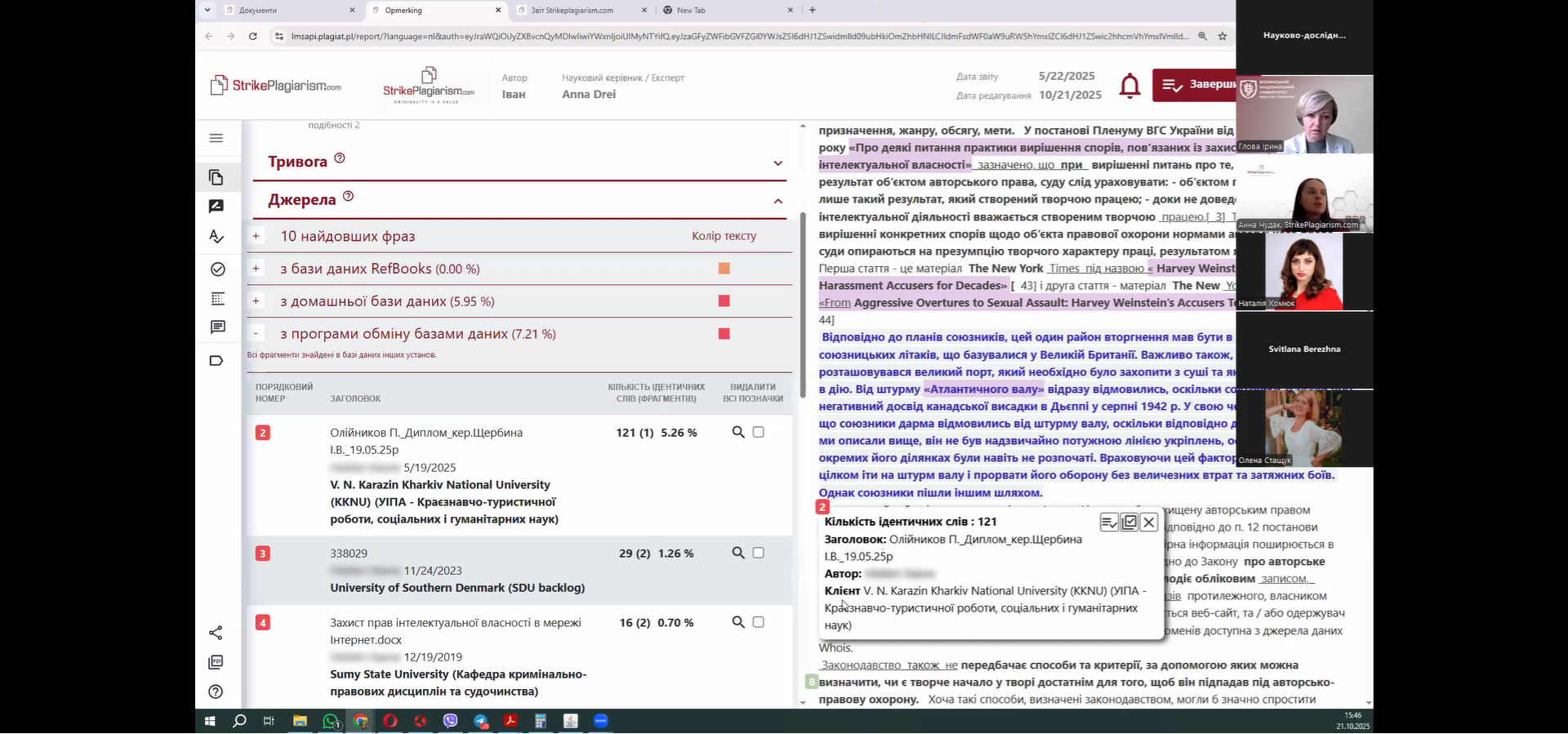Click magnifier icon for source 338029
Viewport: 1568px width, 734px height.
pyautogui.click(x=738, y=554)
